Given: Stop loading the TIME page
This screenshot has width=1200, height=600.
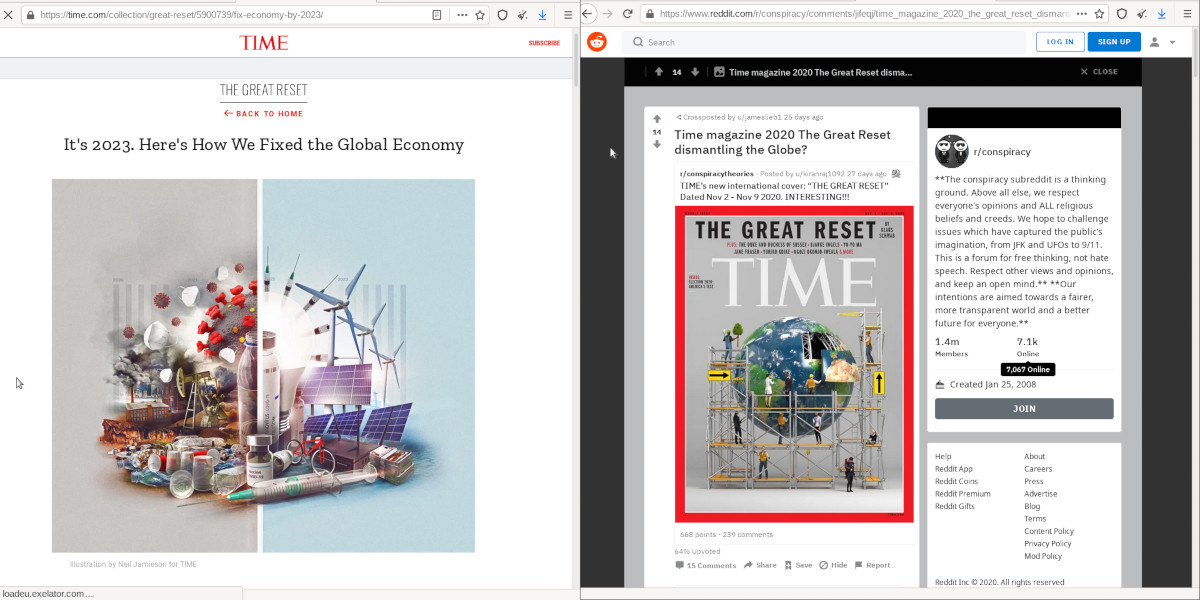Looking at the screenshot, I should [8, 15].
